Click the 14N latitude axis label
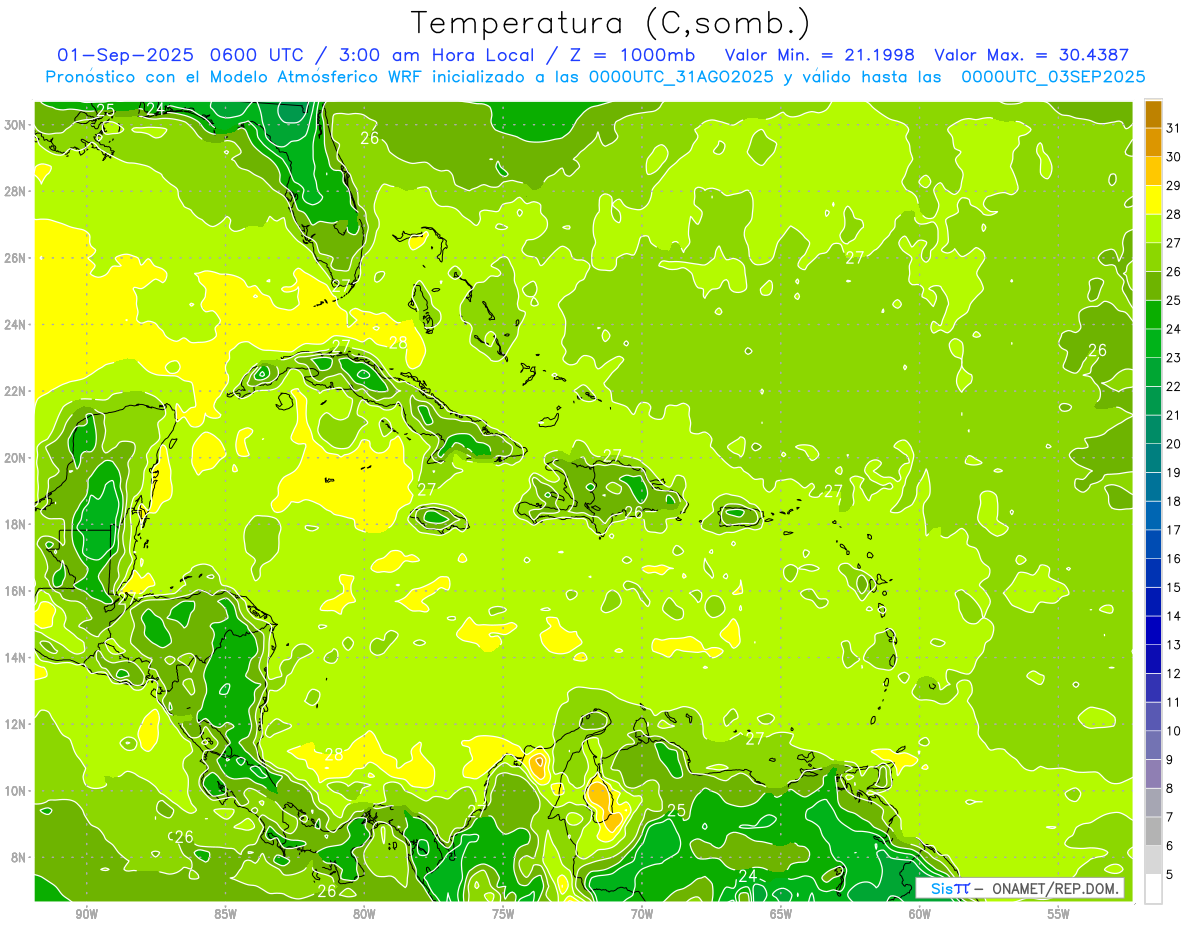Viewport: 1200px width, 927px height. point(16,657)
